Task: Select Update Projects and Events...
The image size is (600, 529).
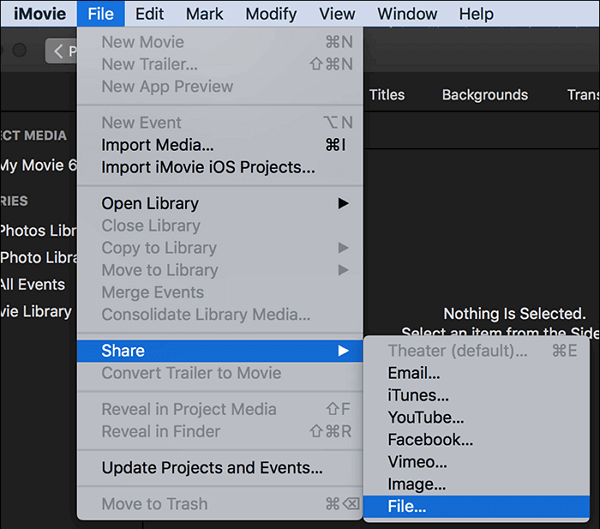Action: [212, 468]
